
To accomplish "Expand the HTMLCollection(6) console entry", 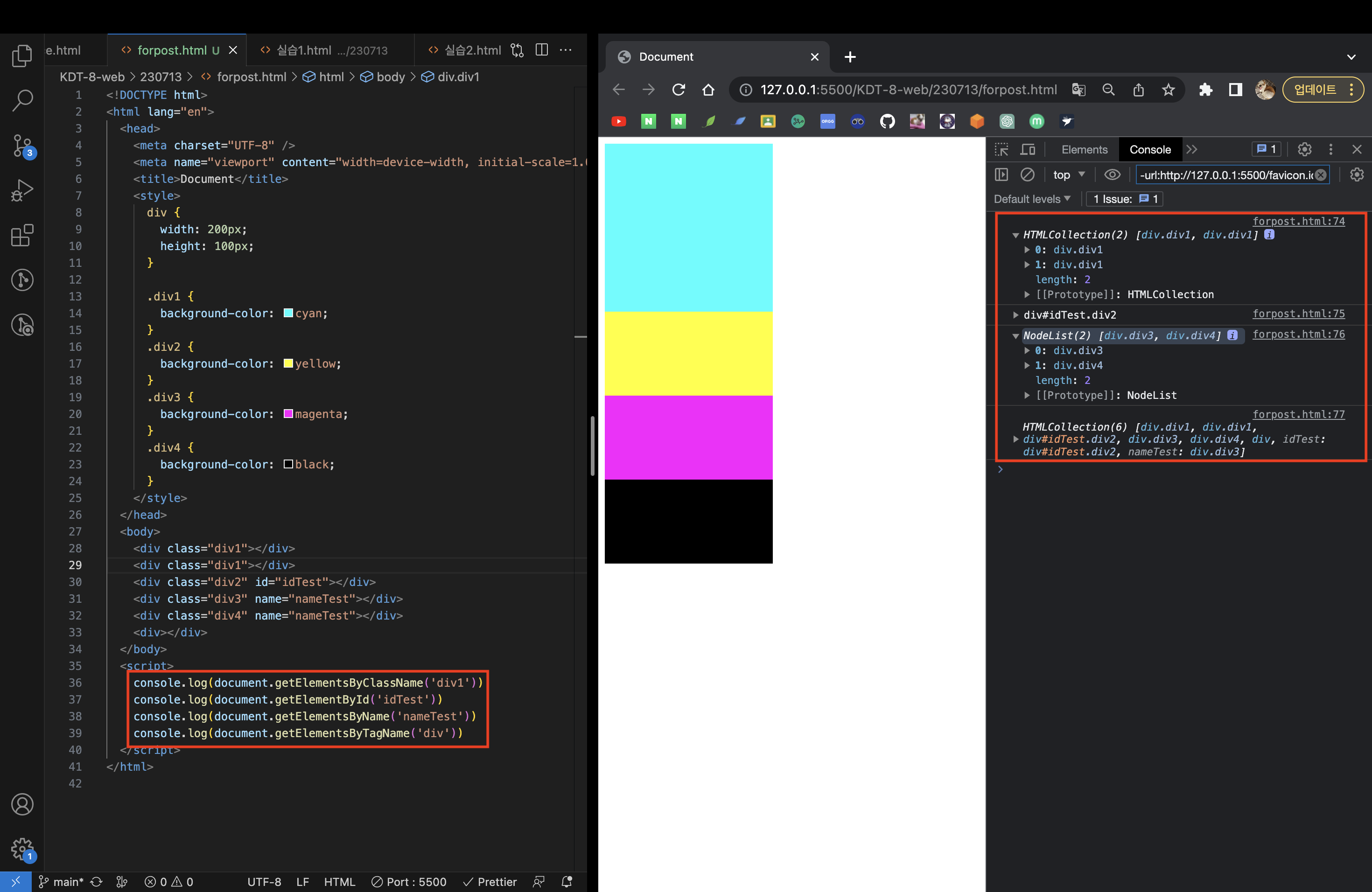I will pos(1016,439).
